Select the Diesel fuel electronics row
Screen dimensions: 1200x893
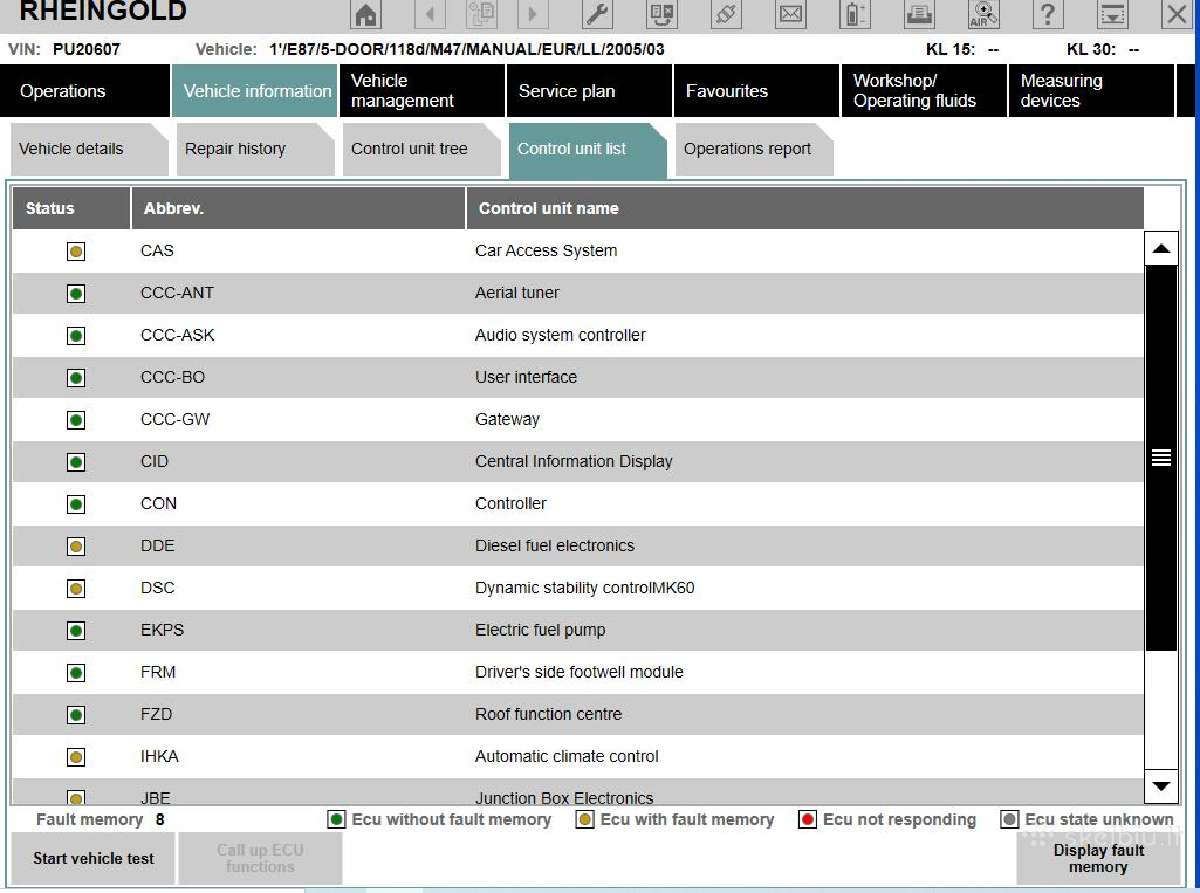pos(578,546)
